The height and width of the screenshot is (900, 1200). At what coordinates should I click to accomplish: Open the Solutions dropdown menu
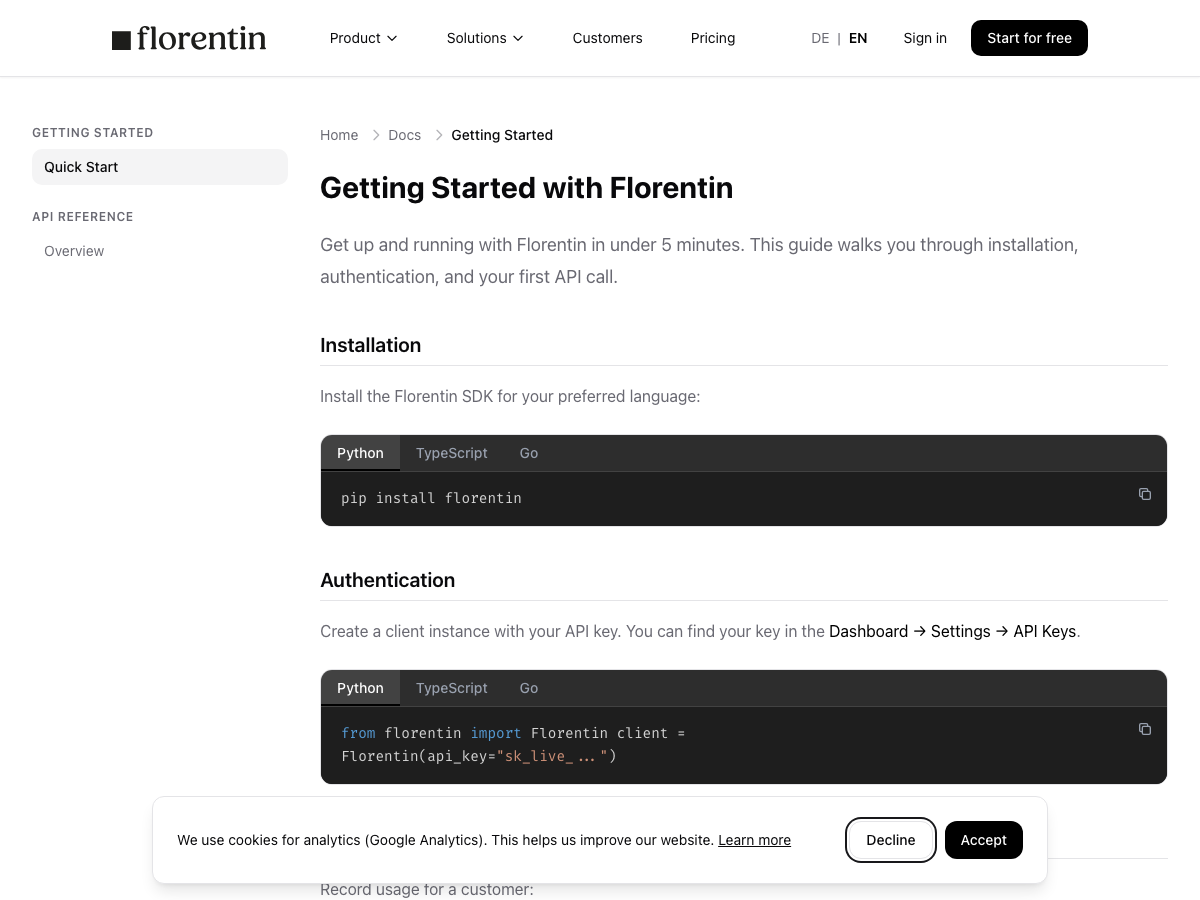[x=484, y=38]
